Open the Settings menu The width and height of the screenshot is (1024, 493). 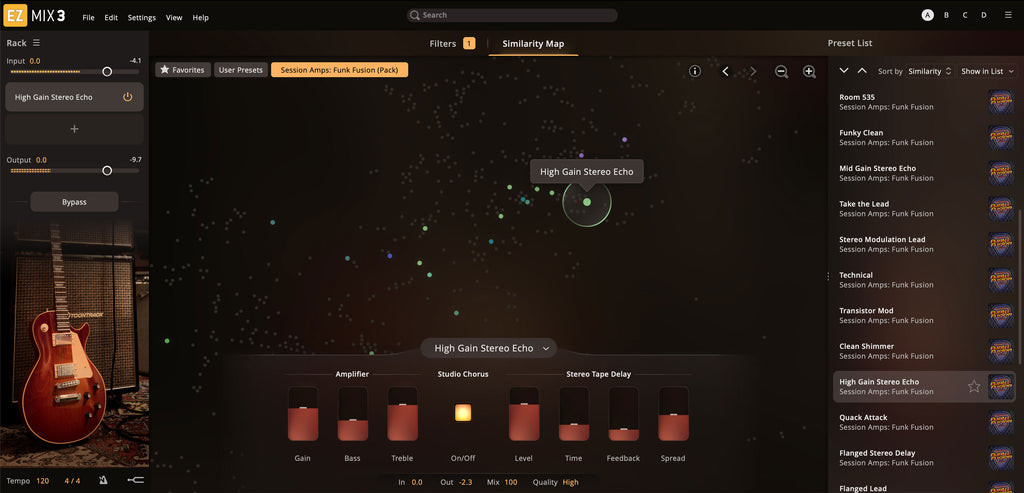(142, 18)
